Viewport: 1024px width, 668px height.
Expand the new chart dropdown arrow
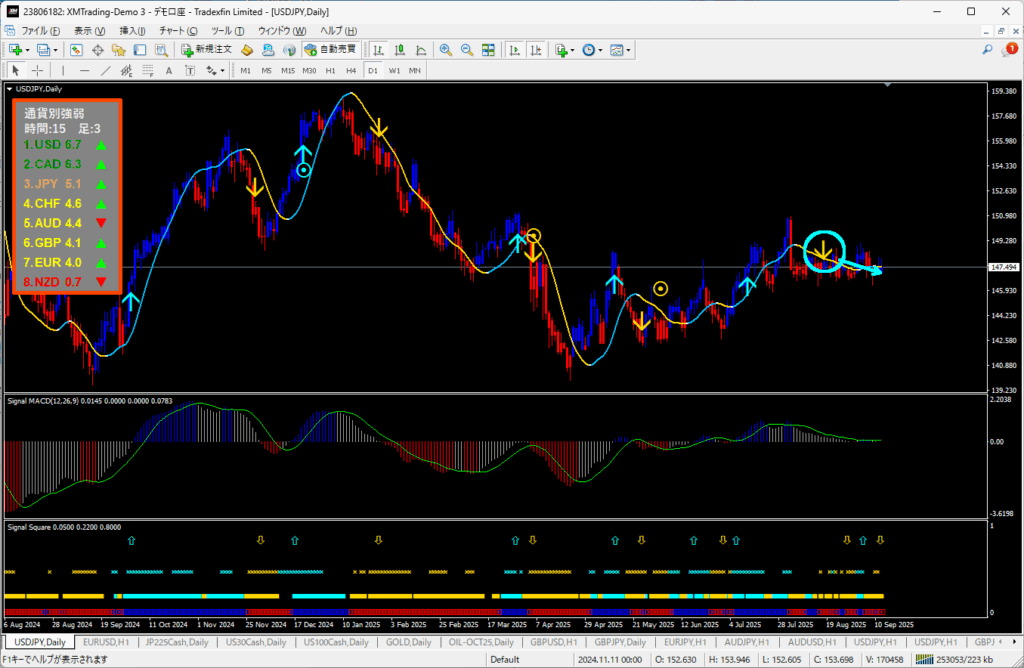click(27, 50)
